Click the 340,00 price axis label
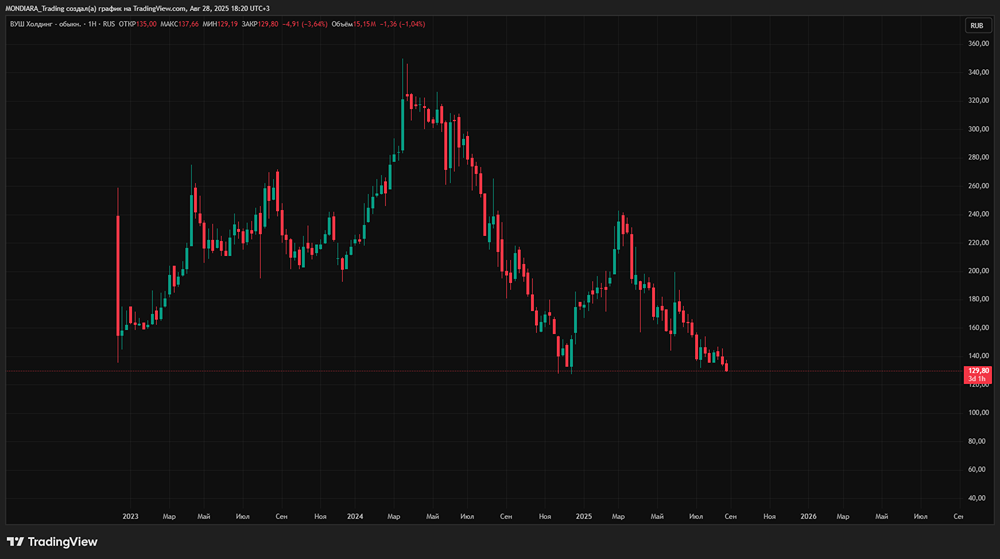The height and width of the screenshot is (559, 1000). tap(978, 73)
